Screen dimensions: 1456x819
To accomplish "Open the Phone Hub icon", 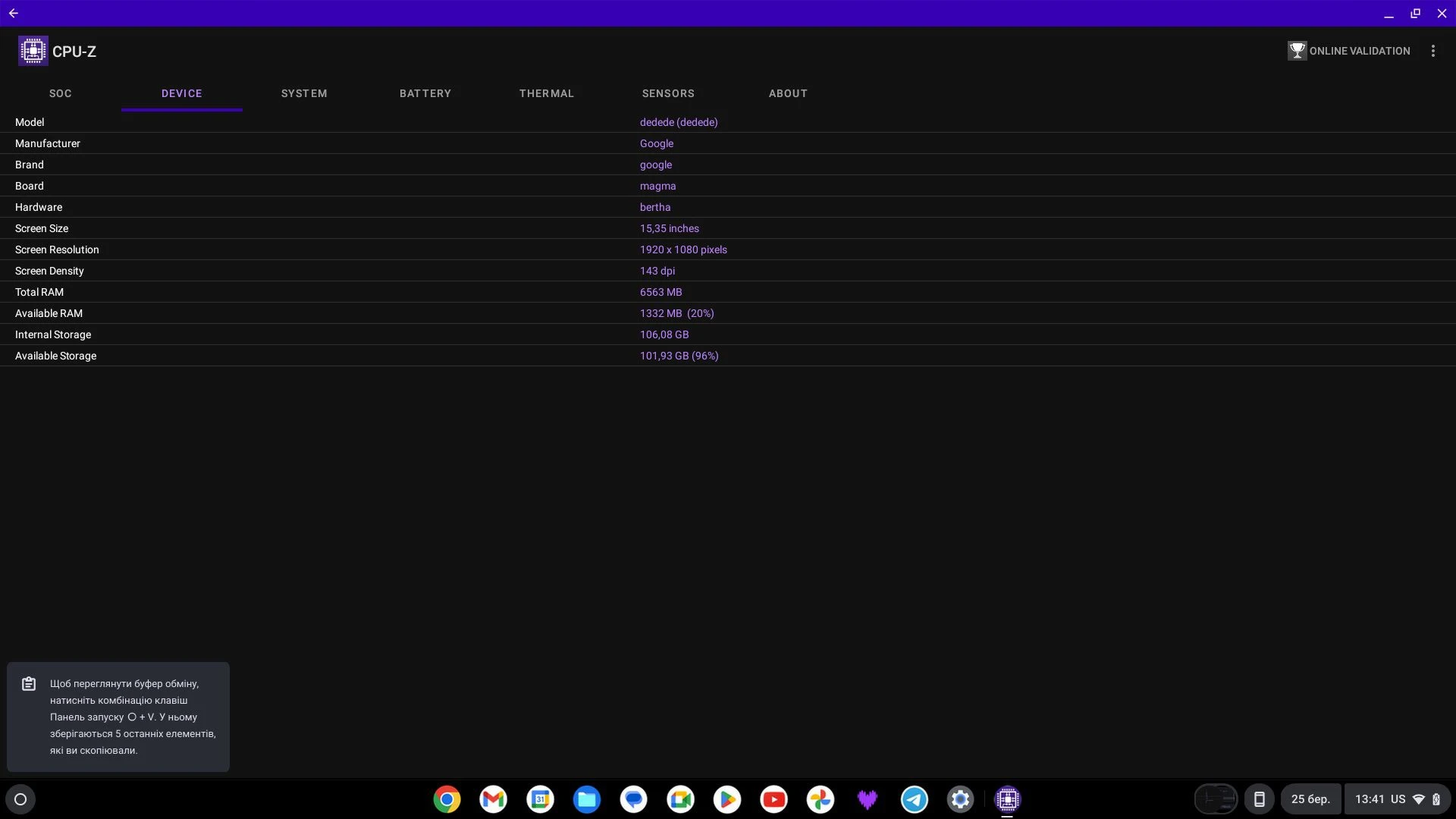I will (x=1260, y=799).
